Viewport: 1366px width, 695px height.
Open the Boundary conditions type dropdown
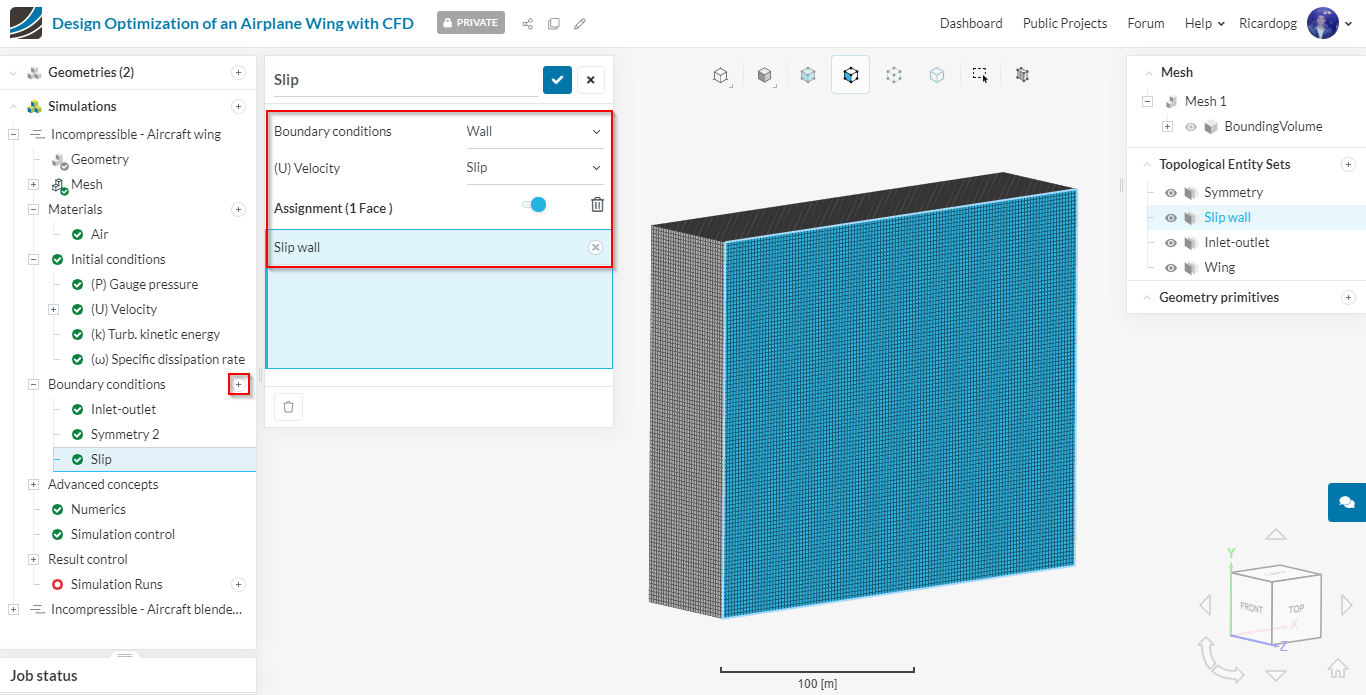tap(535, 131)
